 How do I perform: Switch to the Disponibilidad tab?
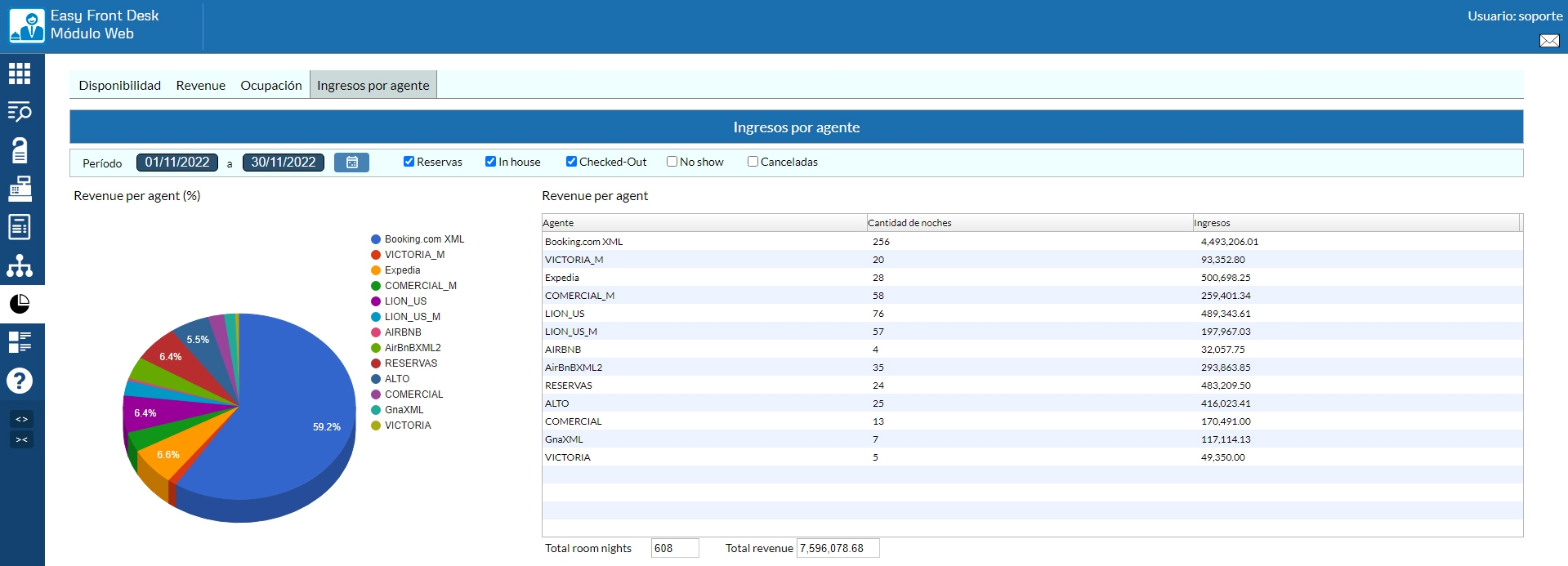click(x=120, y=85)
